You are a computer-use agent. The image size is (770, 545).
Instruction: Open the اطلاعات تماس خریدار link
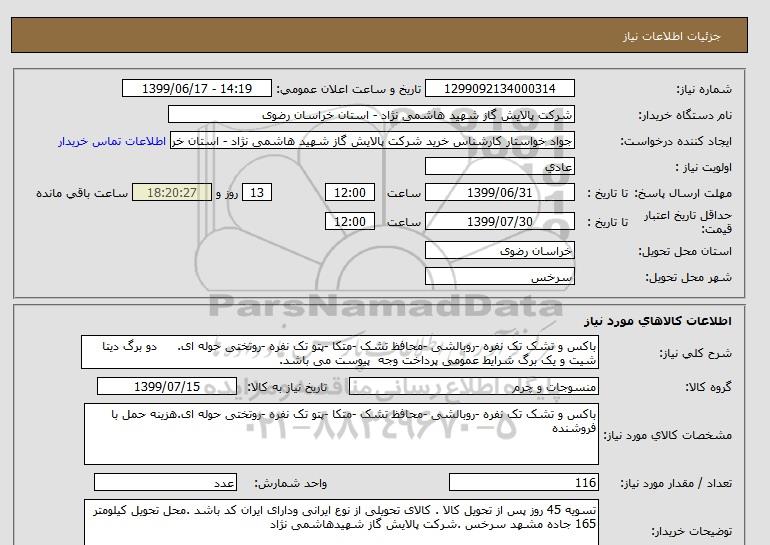[114, 141]
